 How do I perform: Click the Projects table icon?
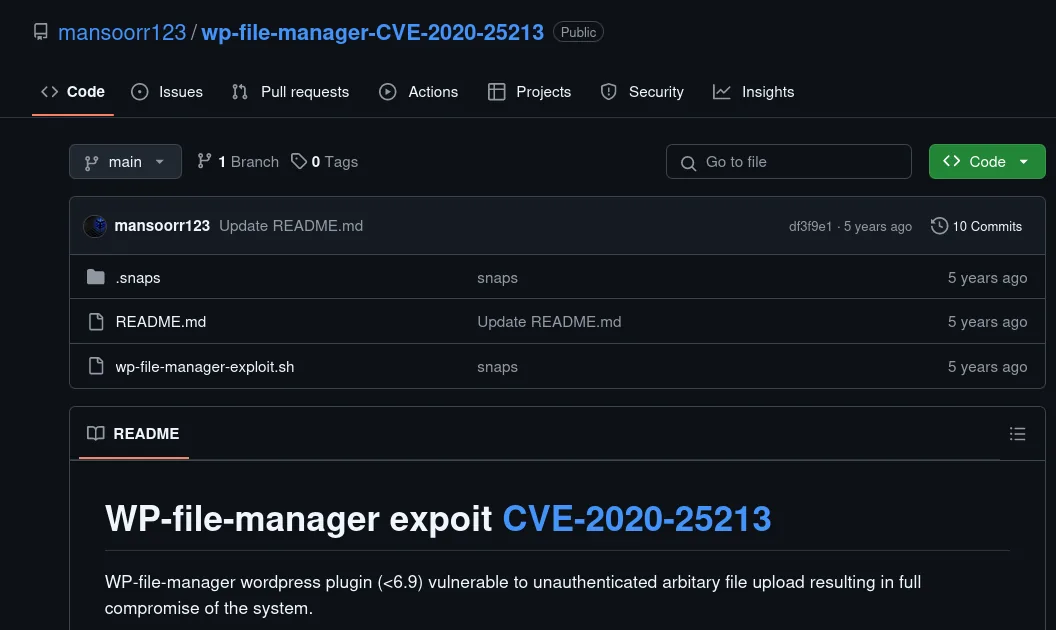(x=496, y=92)
